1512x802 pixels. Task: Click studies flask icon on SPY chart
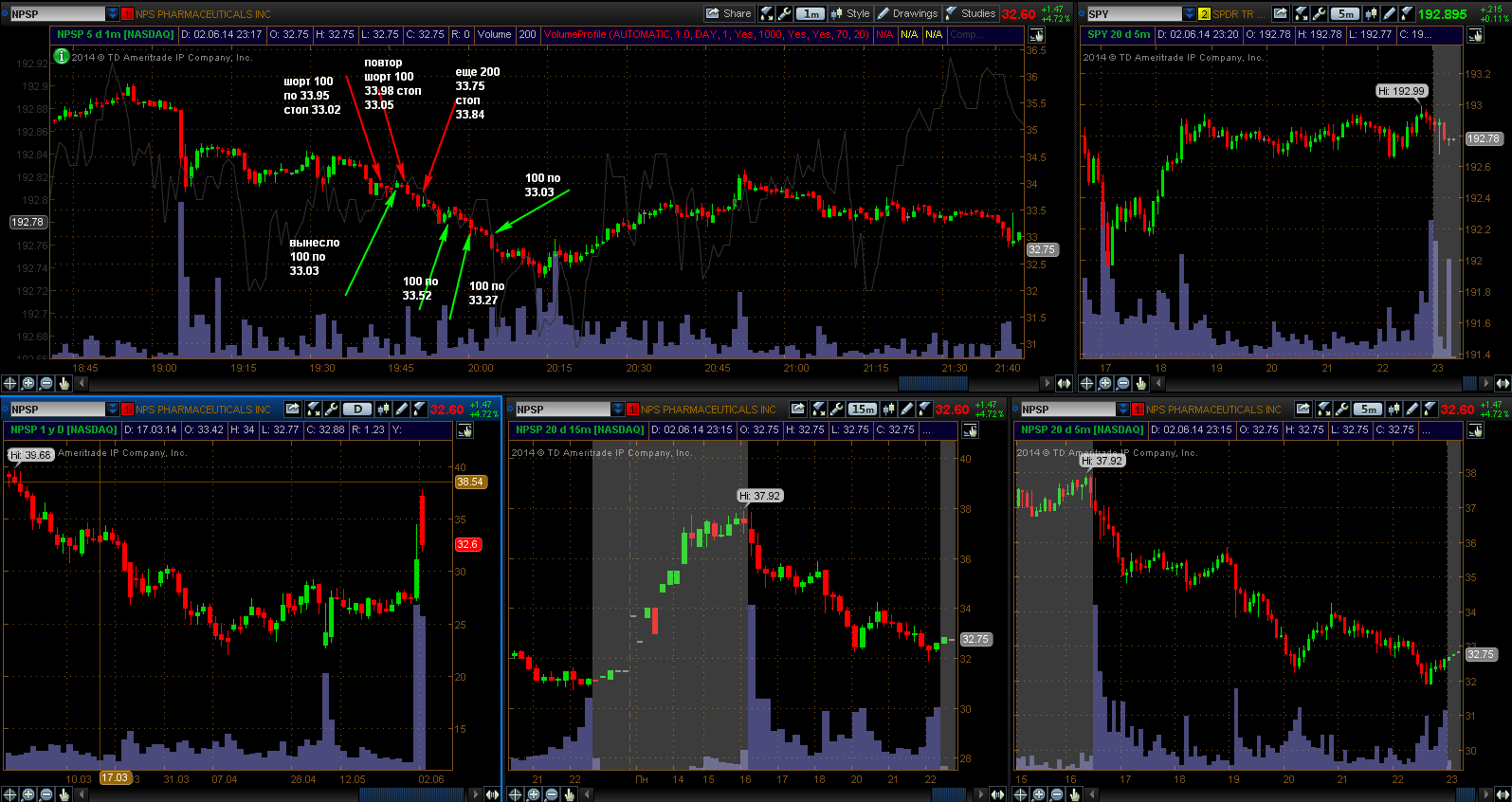[1407, 13]
